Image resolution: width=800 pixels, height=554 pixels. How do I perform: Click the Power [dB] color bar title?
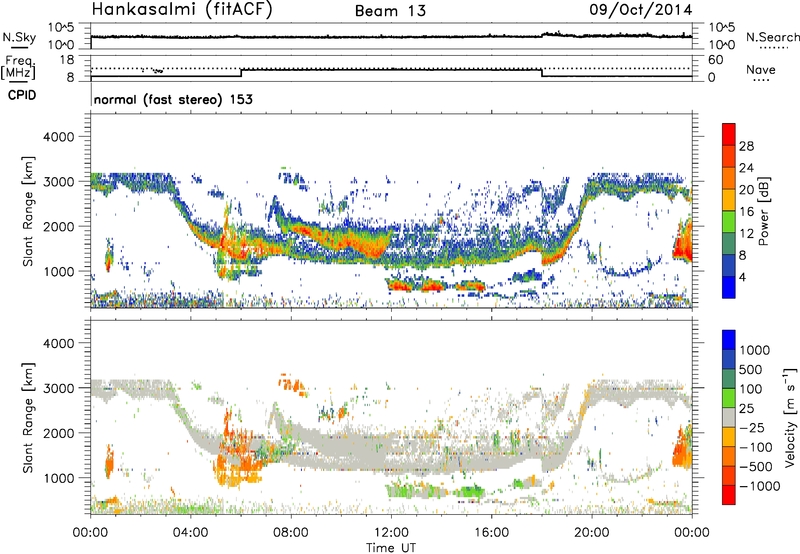coord(763,211)
